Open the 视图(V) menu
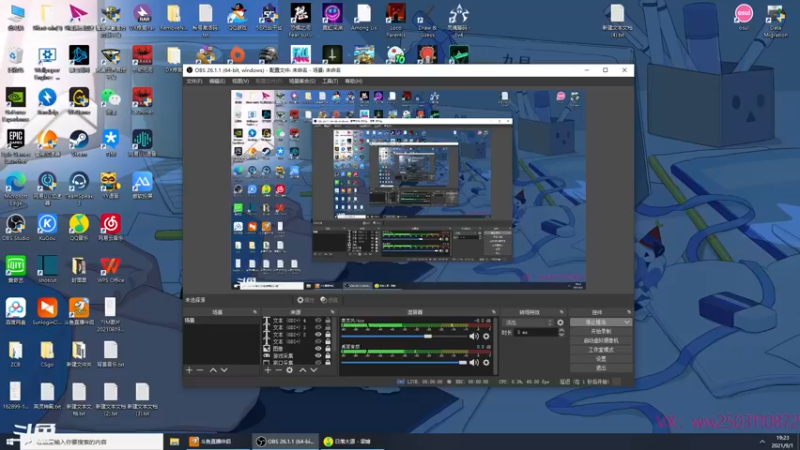The width and height of the screenshot is (800, 450). (240, 81)
